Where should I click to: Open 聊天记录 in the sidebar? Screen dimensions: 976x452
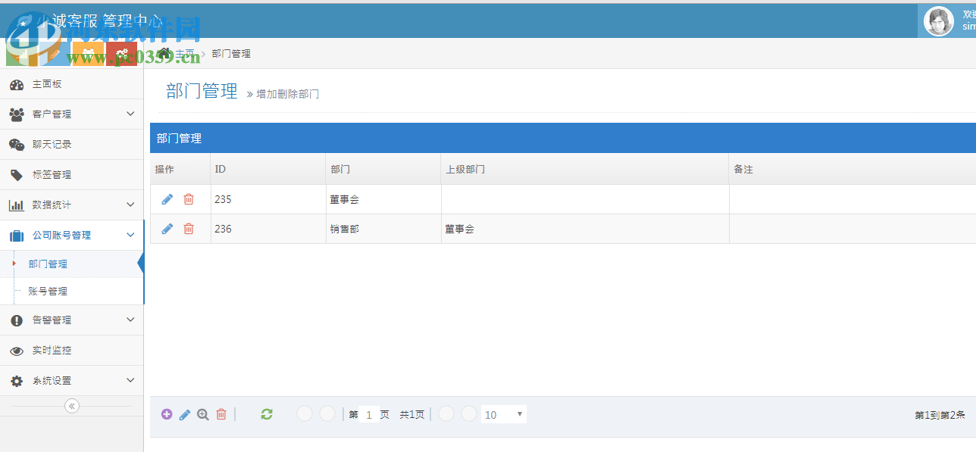point(72,144)
